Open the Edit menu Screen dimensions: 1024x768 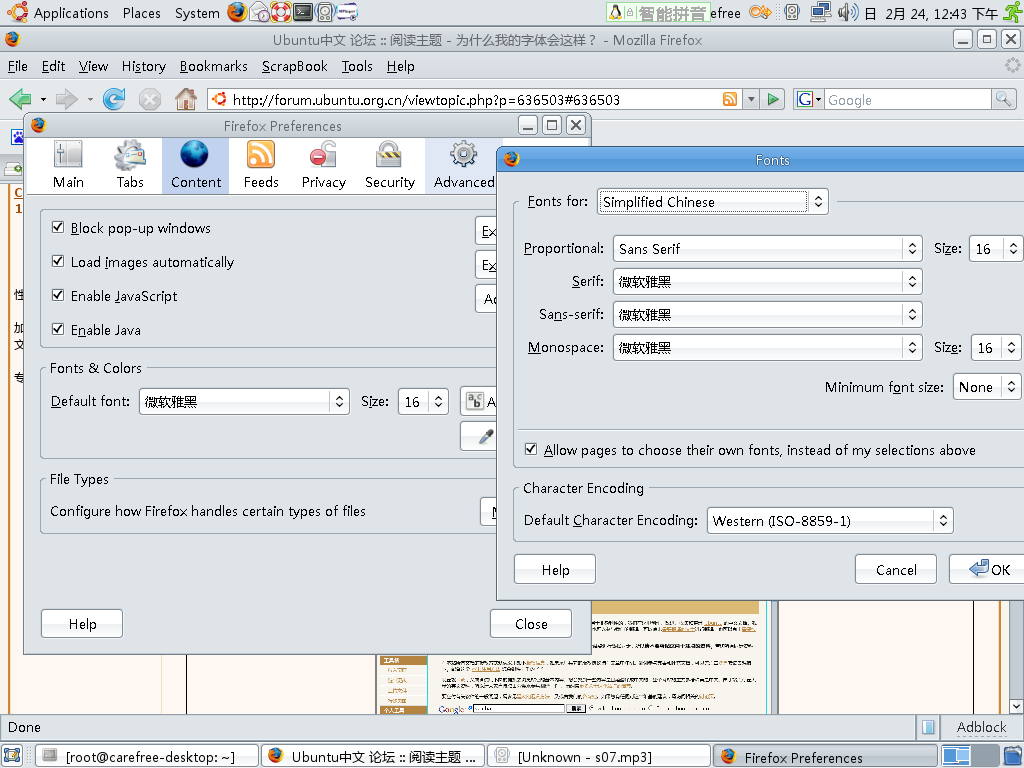click(53, 66)
